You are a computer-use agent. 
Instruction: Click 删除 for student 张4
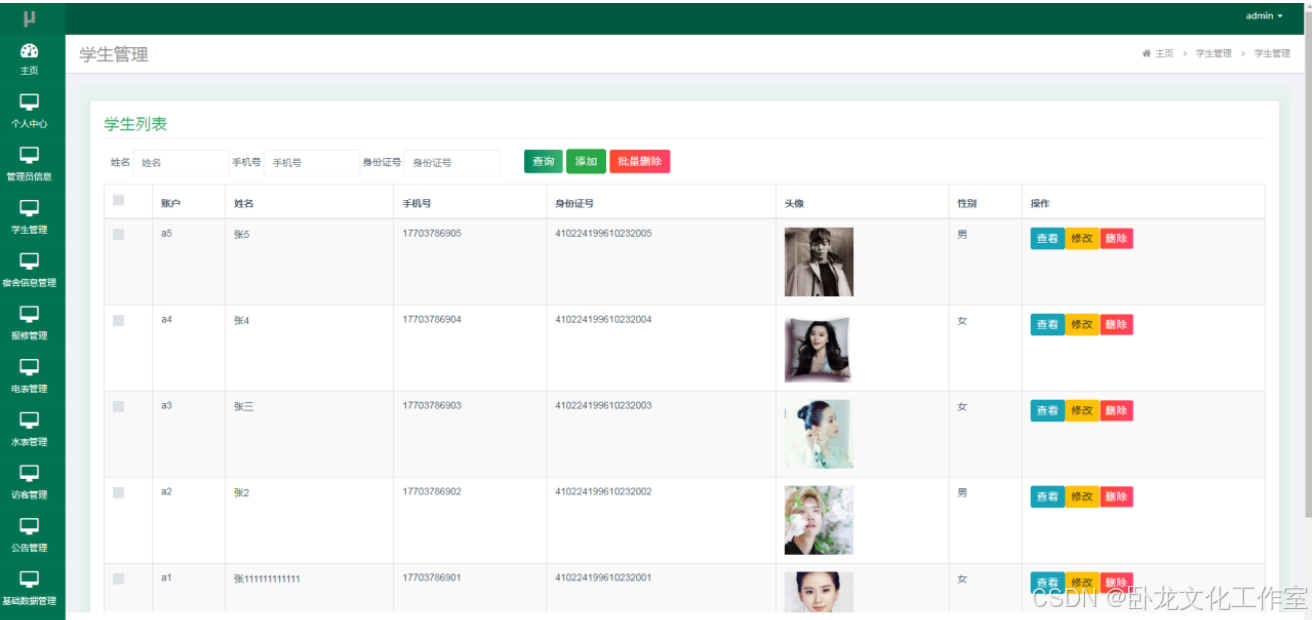click(1116, 325)
